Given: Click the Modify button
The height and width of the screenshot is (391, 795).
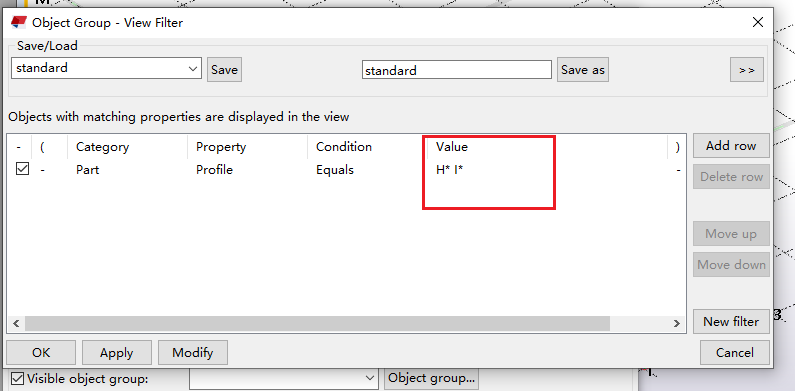Looking at the screenshot, I should coord(193,352).
